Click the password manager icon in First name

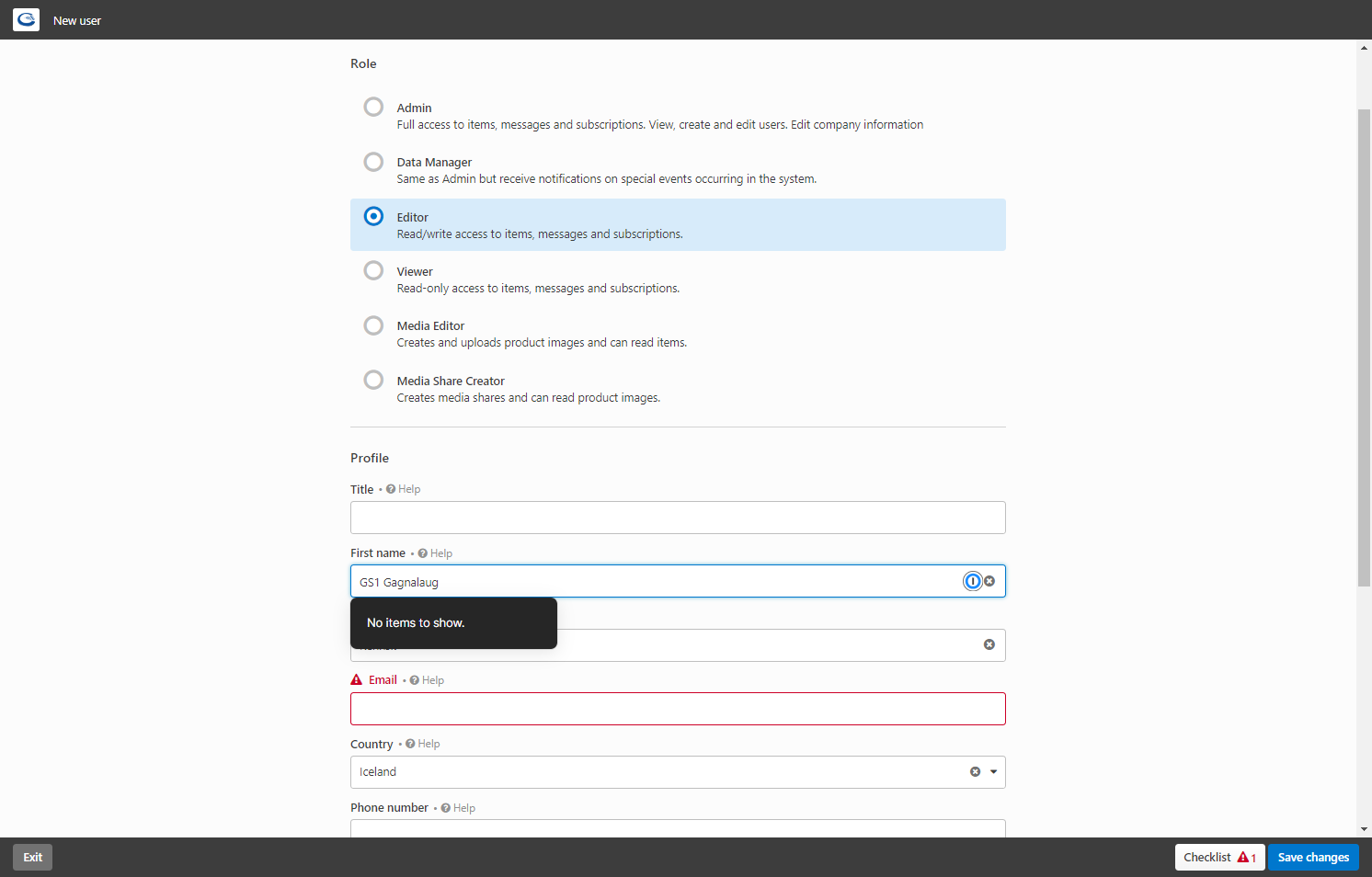tap(972, 581)
